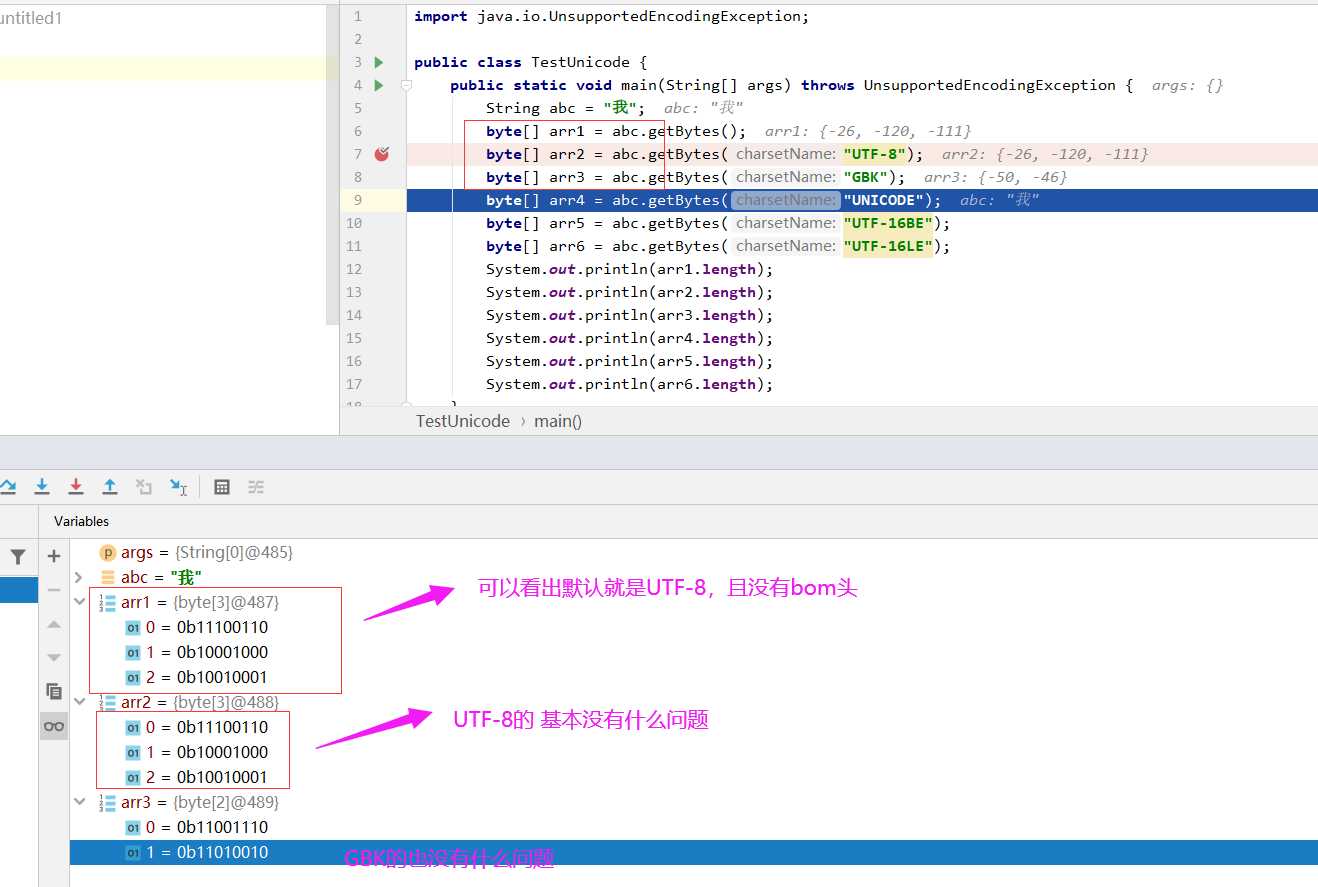Viewport: 1318px width, 887px height.
Task: Select arr1 element 1 = 0b10001000
Action: [694, 652]
